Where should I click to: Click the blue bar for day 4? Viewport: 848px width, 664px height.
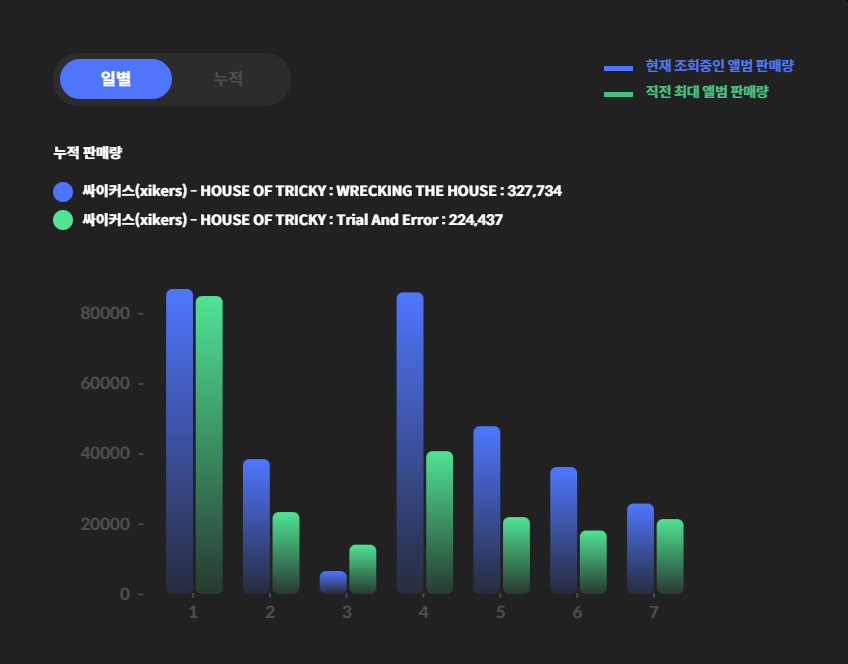(x=410, y=443)
